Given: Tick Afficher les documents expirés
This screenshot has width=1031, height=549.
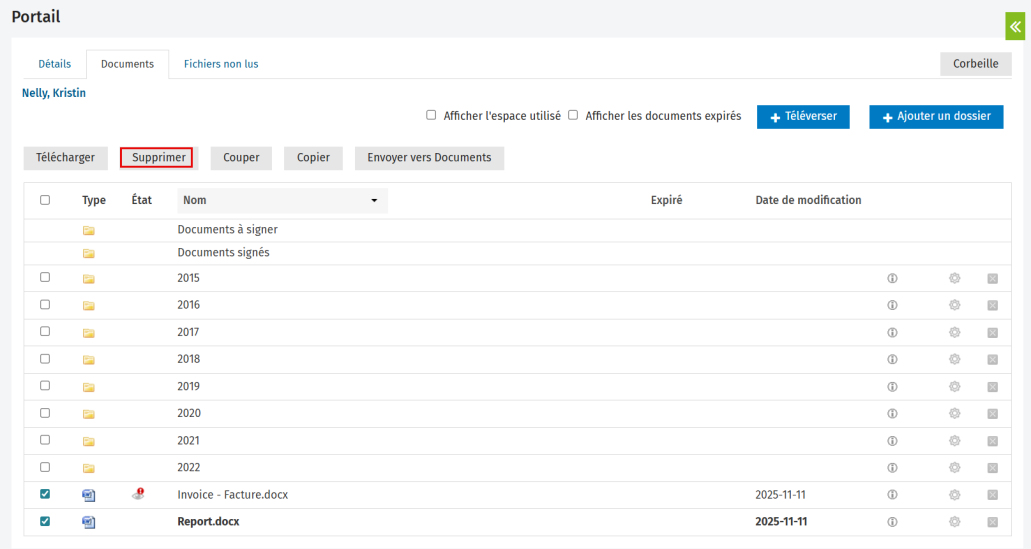Looking at the screenshot, I should (573, 115).
